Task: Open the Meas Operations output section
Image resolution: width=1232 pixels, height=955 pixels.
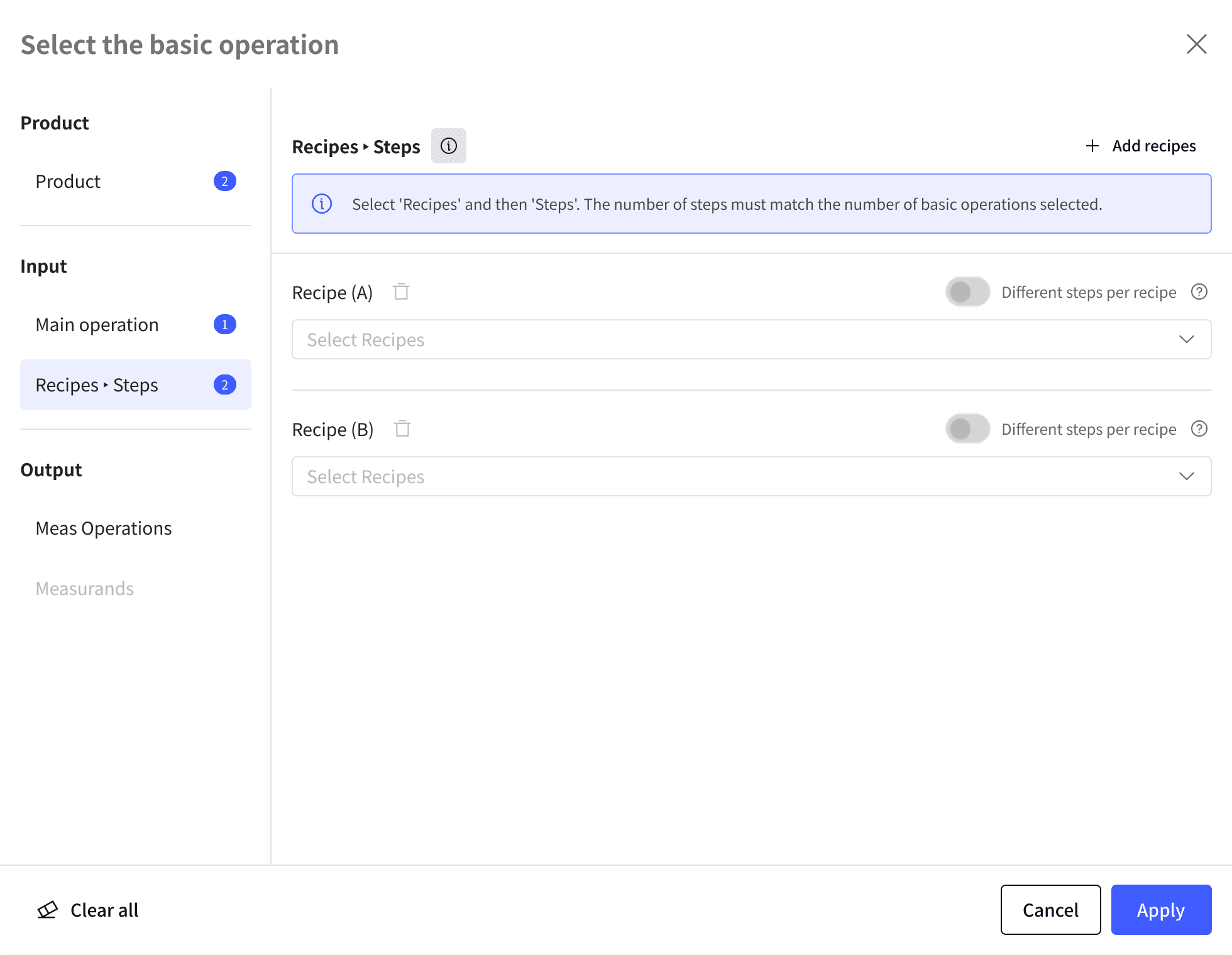Action: click(104, 528)
